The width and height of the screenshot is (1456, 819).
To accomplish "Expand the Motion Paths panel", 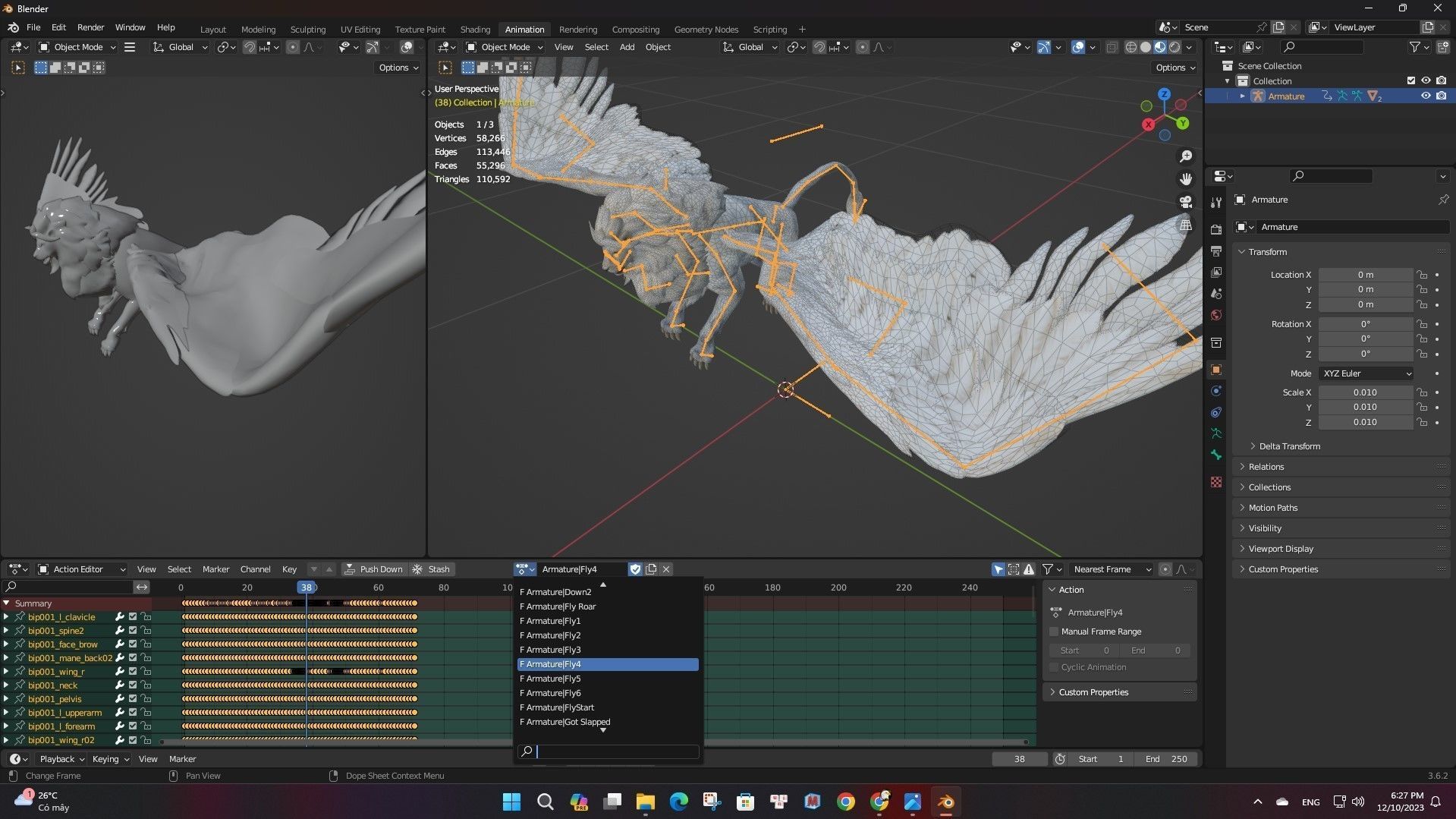I will pos(1341,508).
